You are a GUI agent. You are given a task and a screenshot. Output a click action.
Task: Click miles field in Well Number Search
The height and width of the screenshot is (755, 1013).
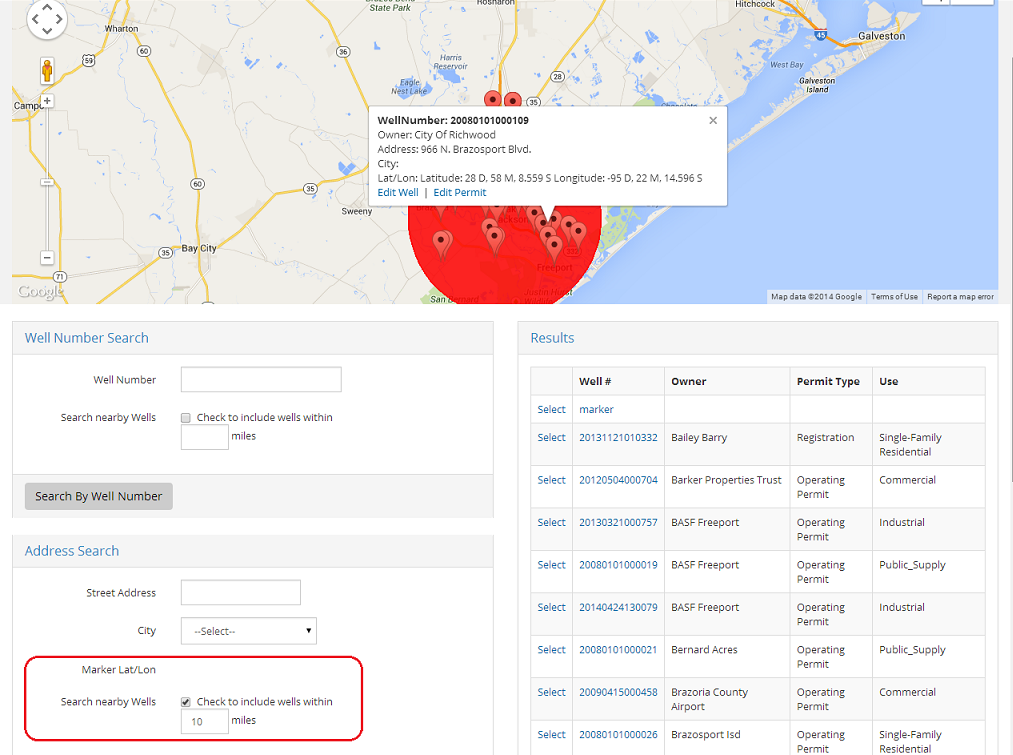point(205,437)
